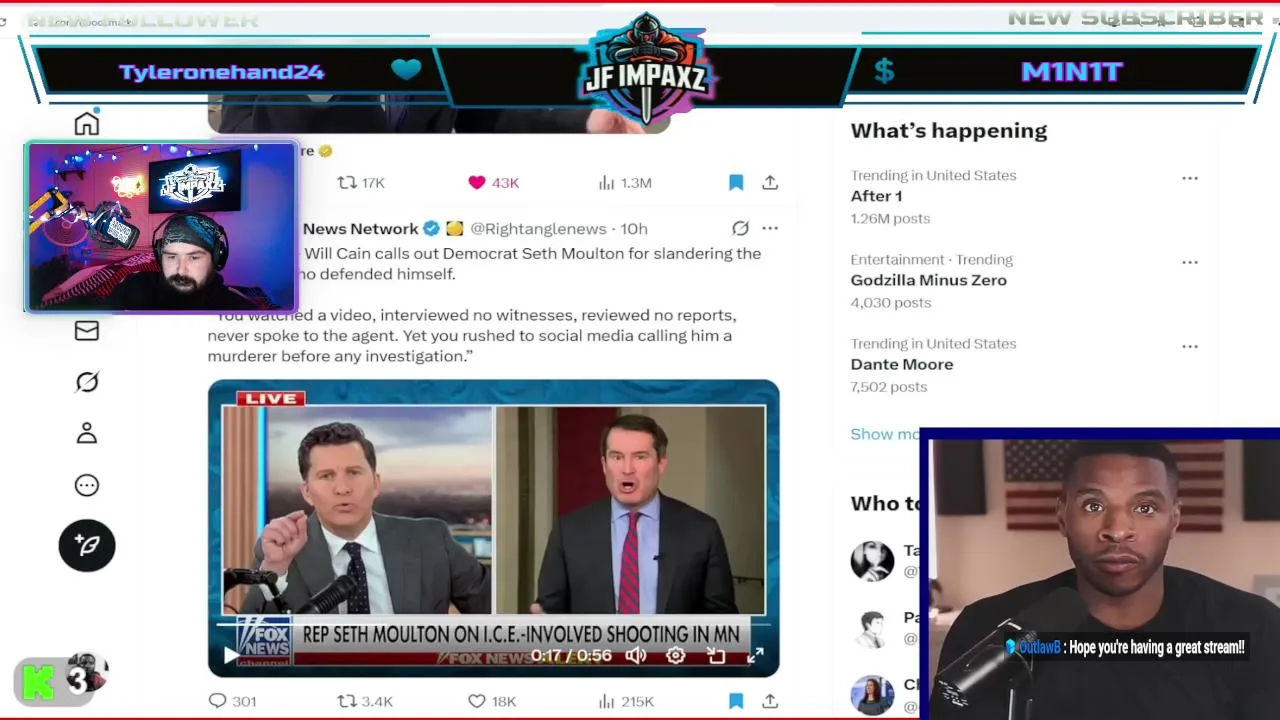The image size is (1280, 720).
Task: Share the post with 43K likes
Action: (x=770, y=182)
